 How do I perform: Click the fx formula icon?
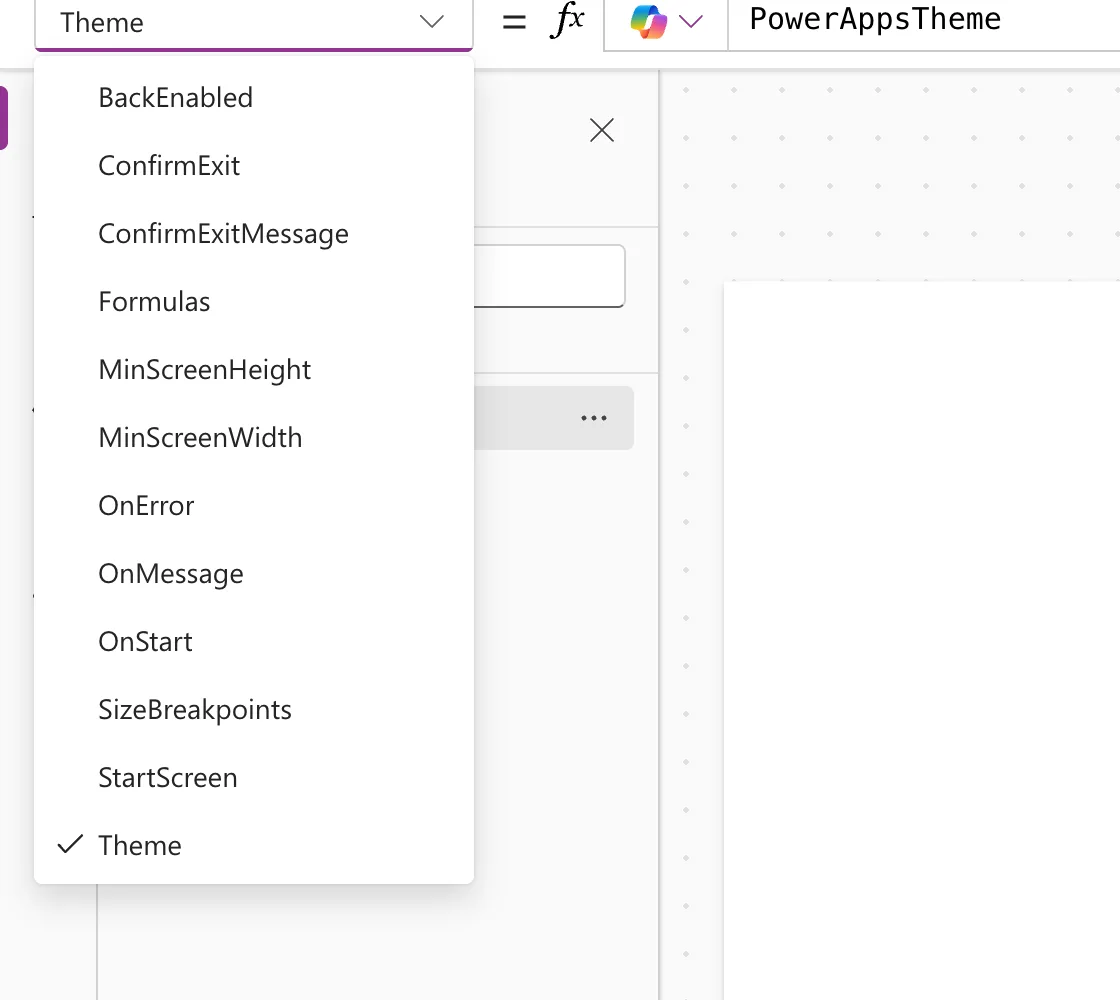pyautogui.click(x=567, y=20)
